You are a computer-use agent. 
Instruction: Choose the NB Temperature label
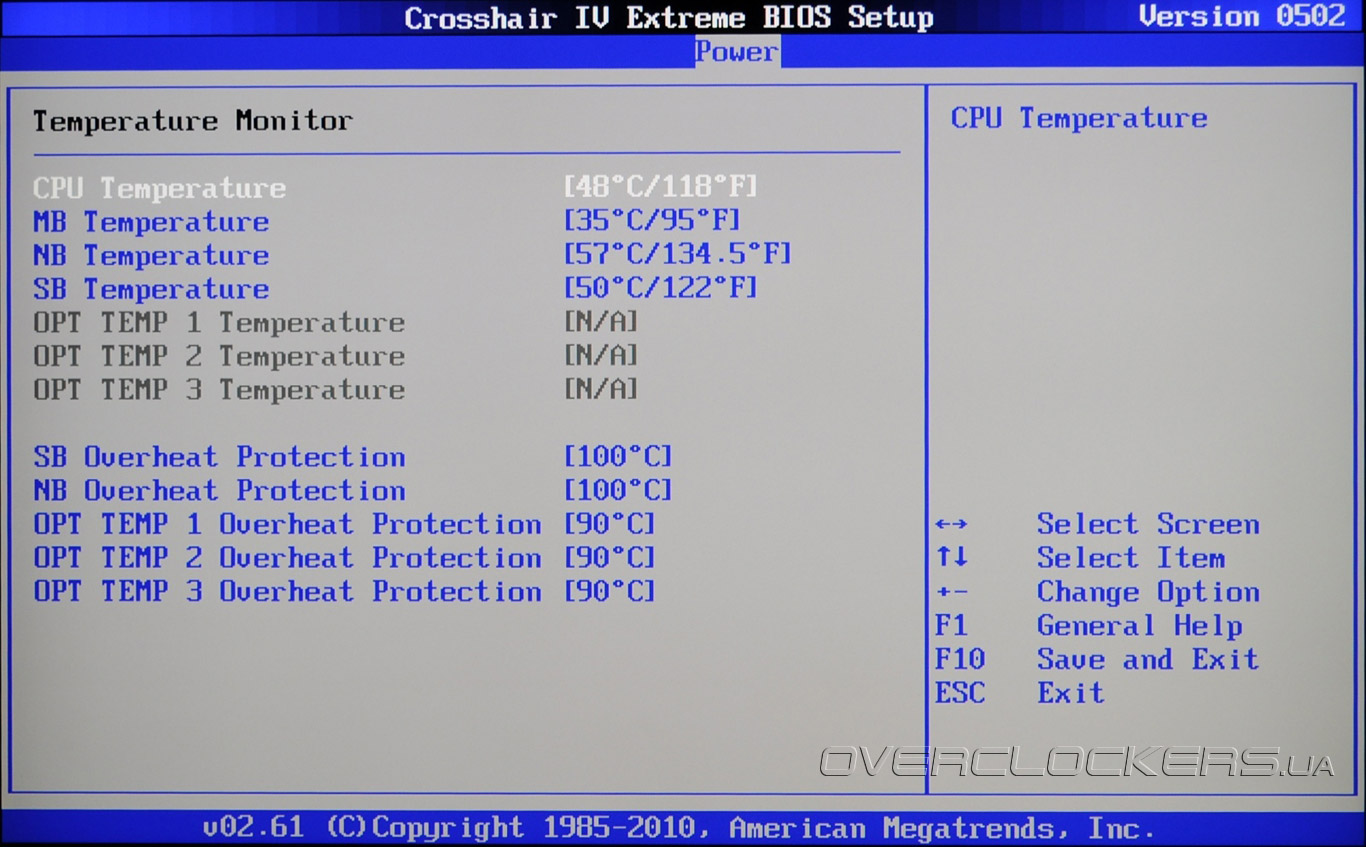click(x=151, y=256)
